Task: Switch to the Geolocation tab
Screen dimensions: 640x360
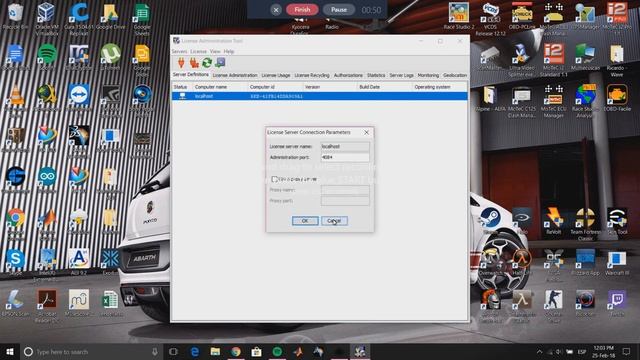Action: tap(455, 76)
